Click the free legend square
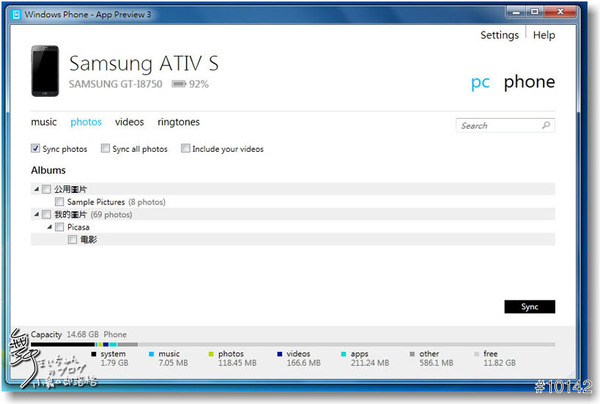600x404 pixels. [476, 354]
